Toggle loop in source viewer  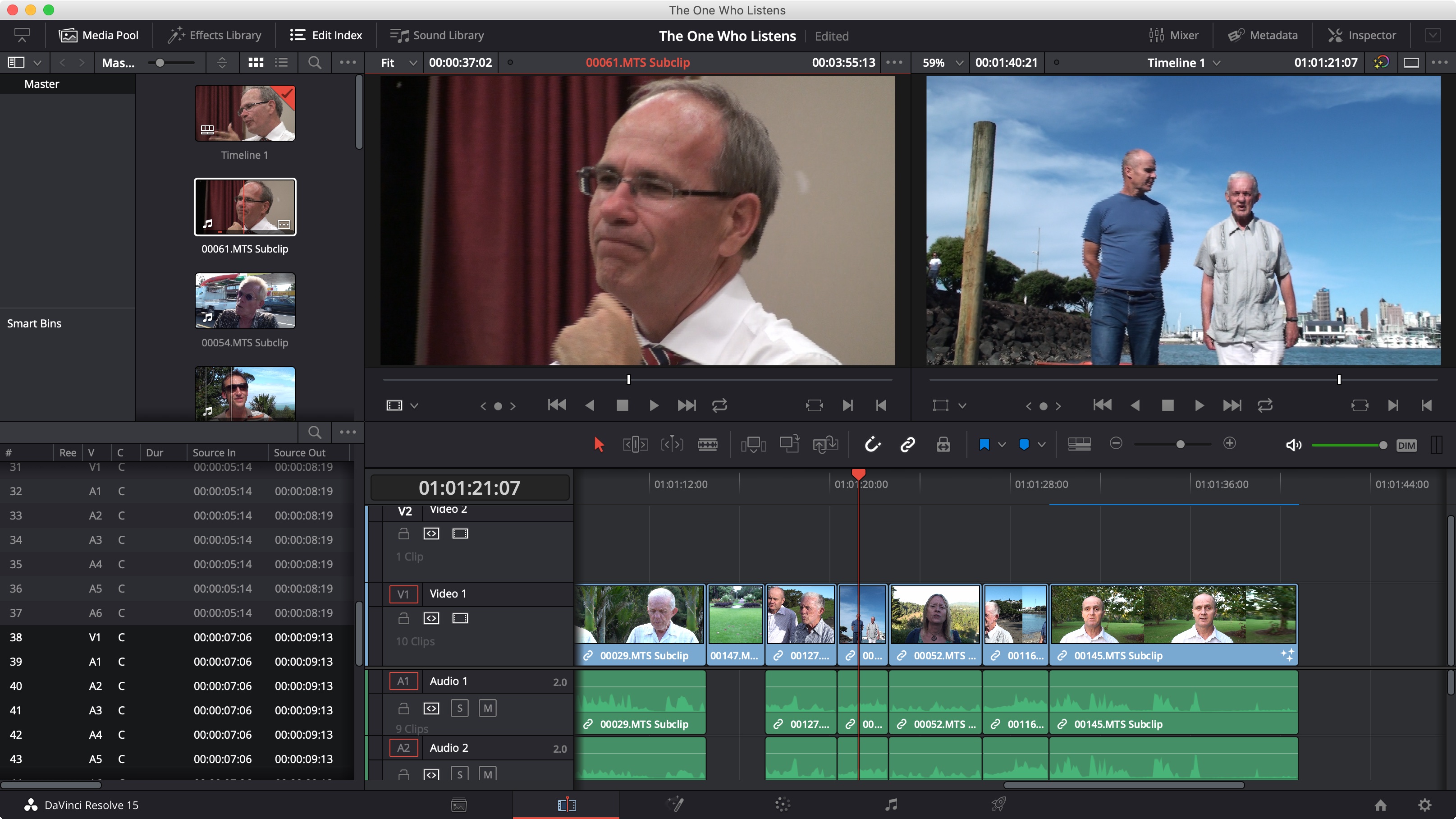719,405
